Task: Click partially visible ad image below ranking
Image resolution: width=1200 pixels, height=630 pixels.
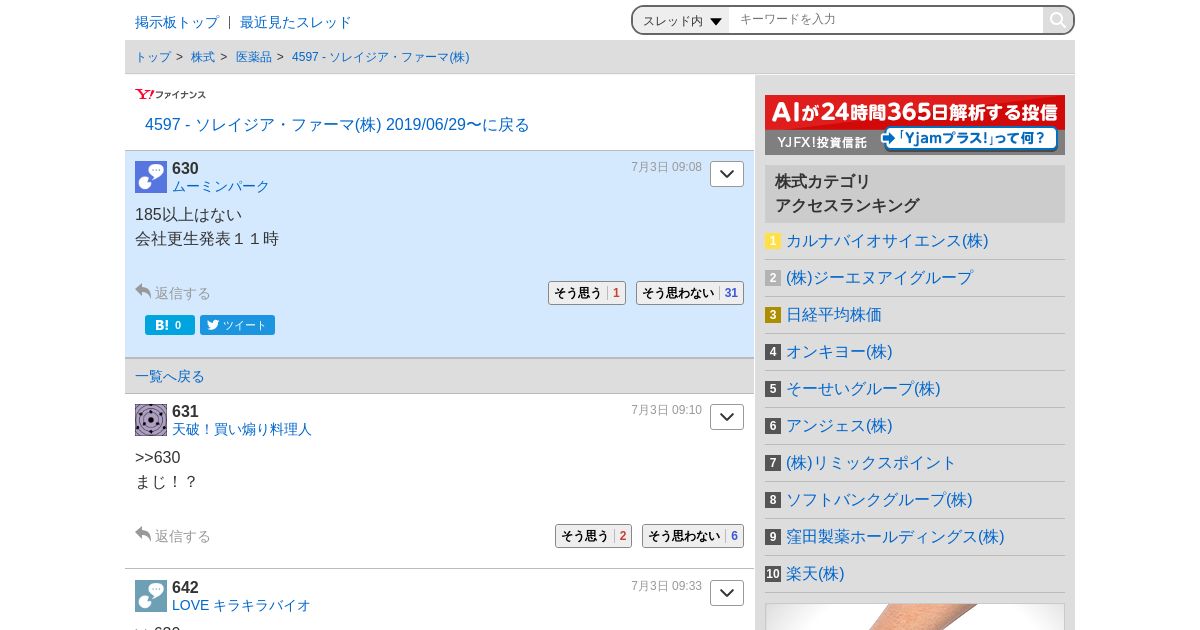Action: (915, 616)
